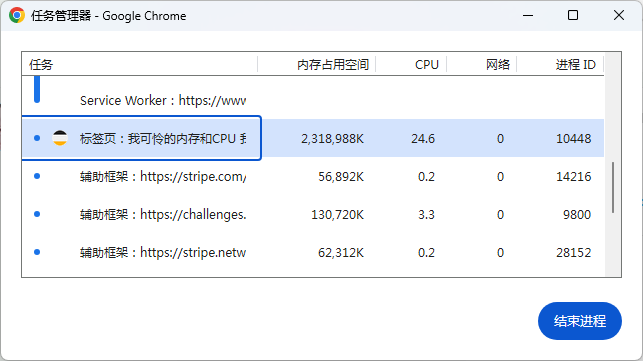Screen dimensions: 643x361
Task: Click the blue bullet beside stripe.com frame
Action: pyautogui.click(x=37, y=176)
